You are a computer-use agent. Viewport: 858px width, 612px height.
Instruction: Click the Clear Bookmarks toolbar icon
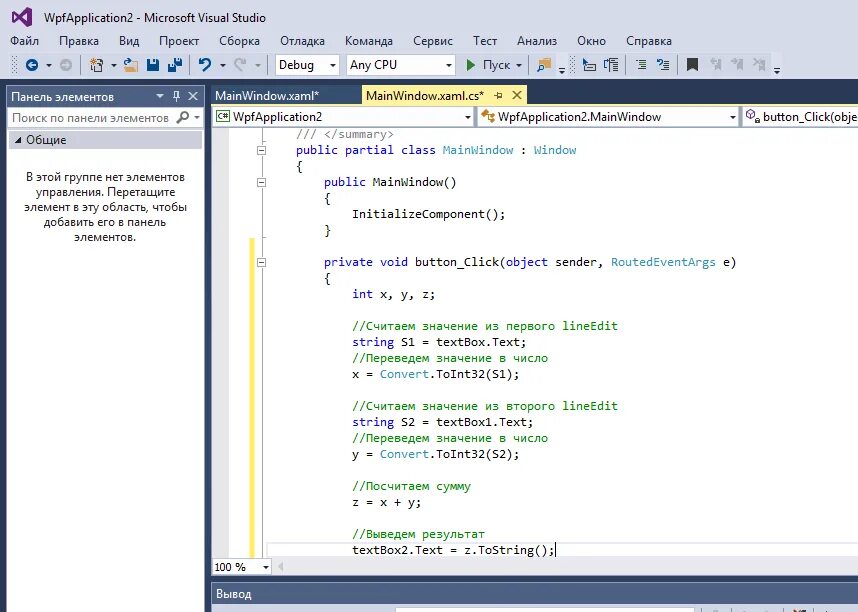(759, 65)
